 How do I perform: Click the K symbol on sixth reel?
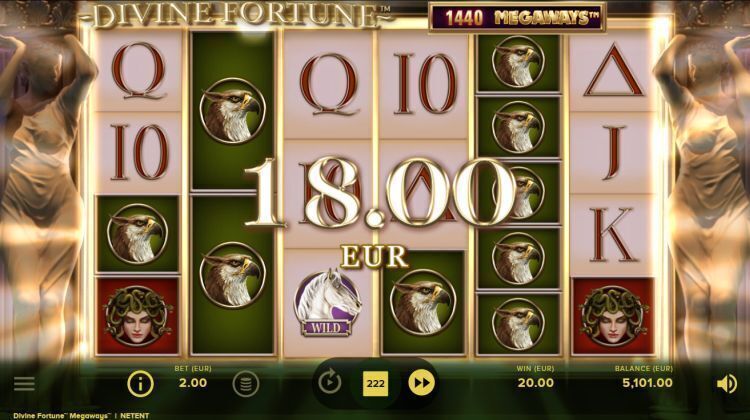[x=613, y=235]
